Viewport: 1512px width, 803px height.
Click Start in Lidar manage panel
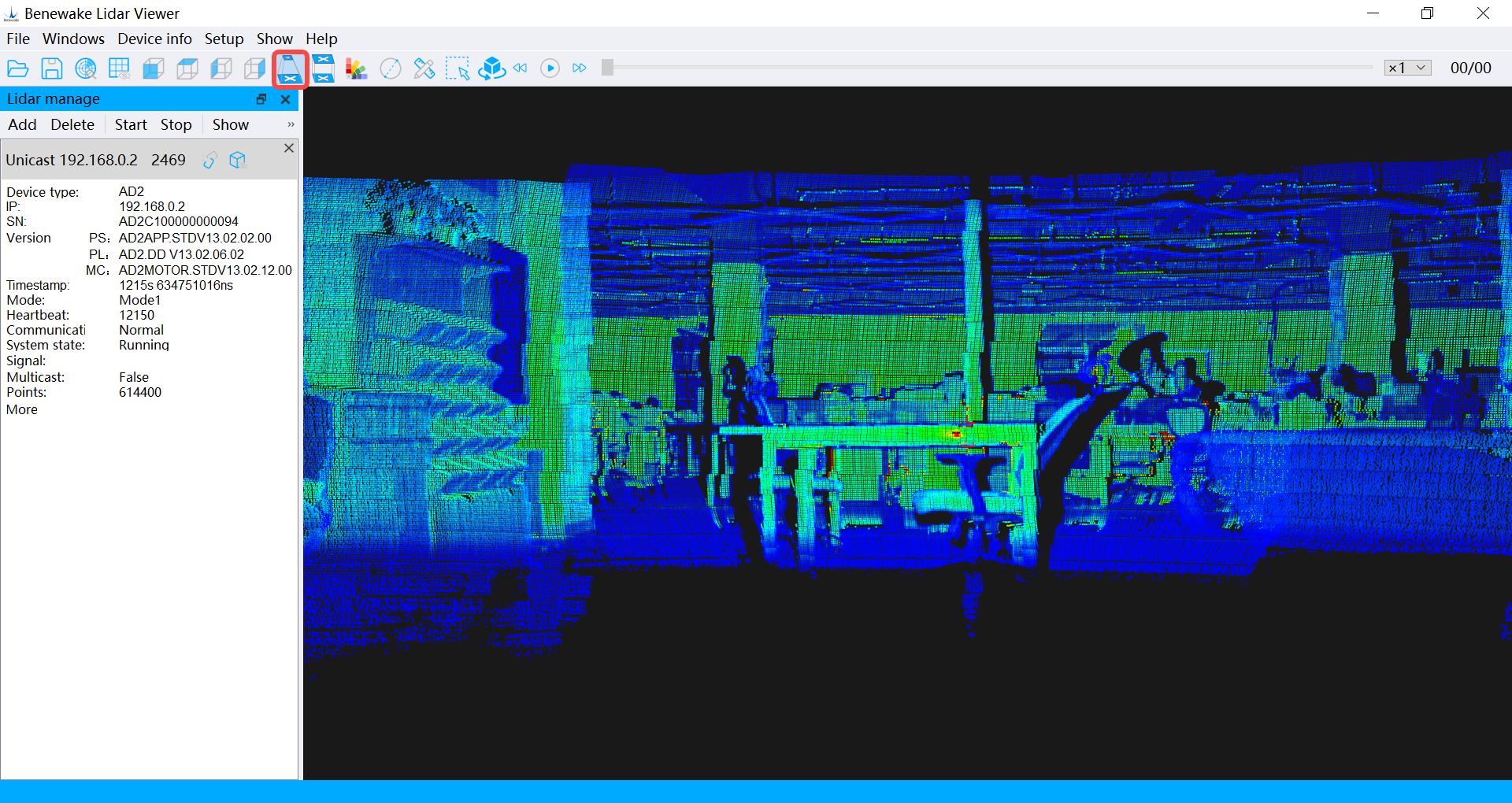(x=131, y=124)
